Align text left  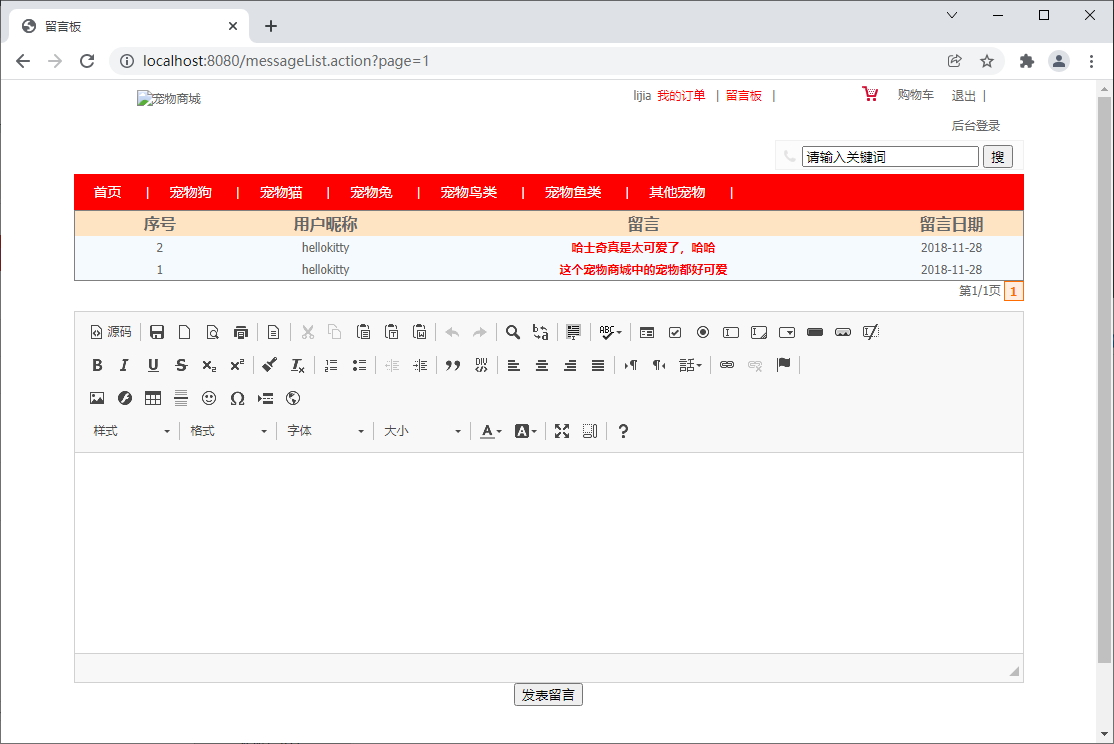pos(514,365)
